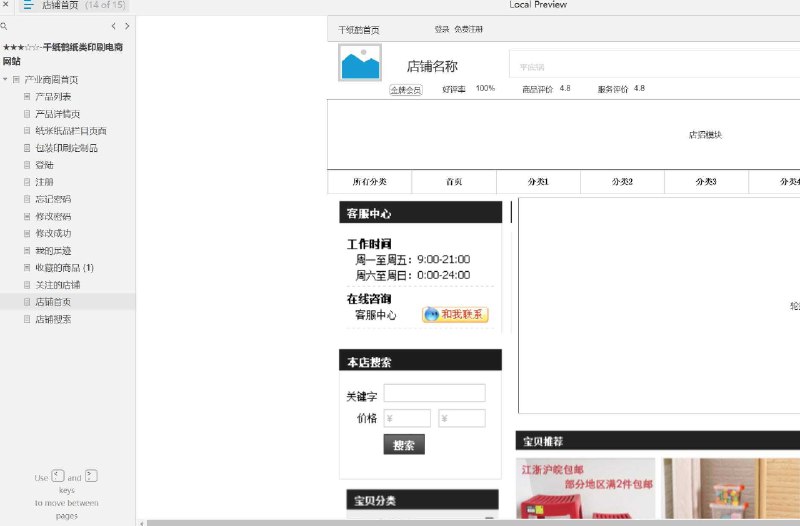Open the 注册 page
800x526 pixels.
(x=44, y=182)
